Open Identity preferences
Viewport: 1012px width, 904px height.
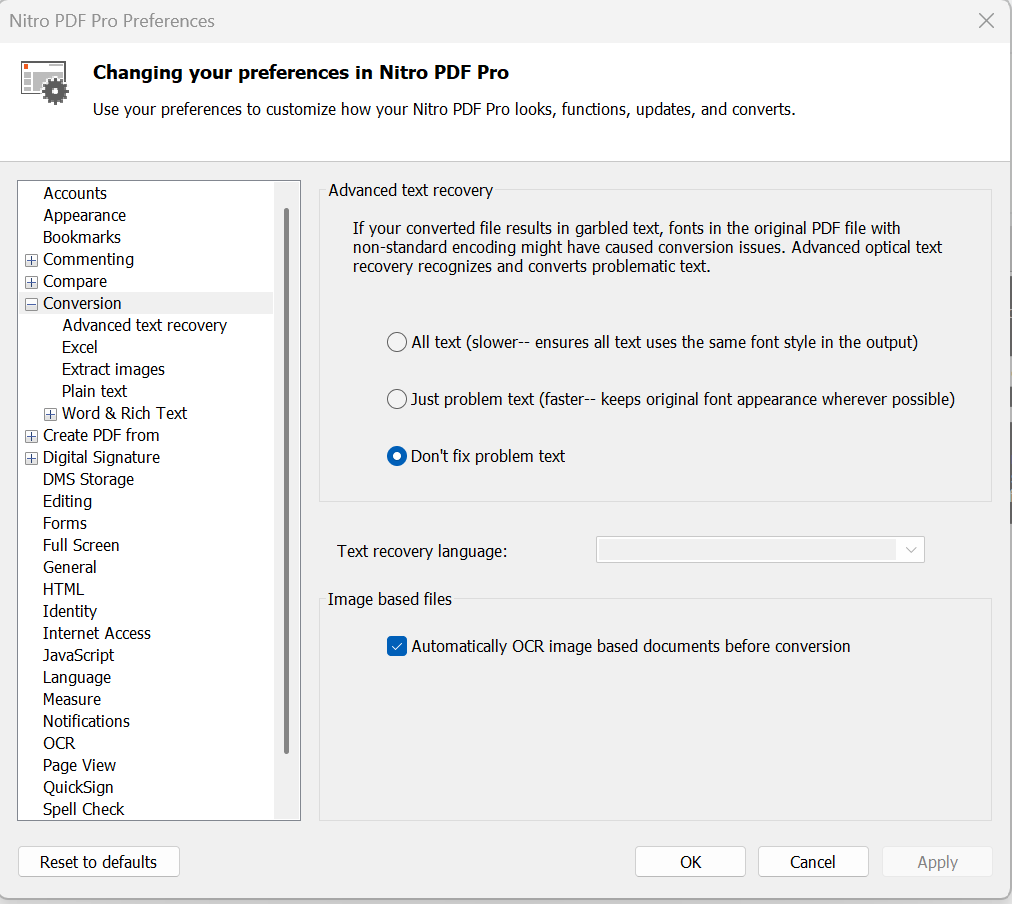pos(70,611)
